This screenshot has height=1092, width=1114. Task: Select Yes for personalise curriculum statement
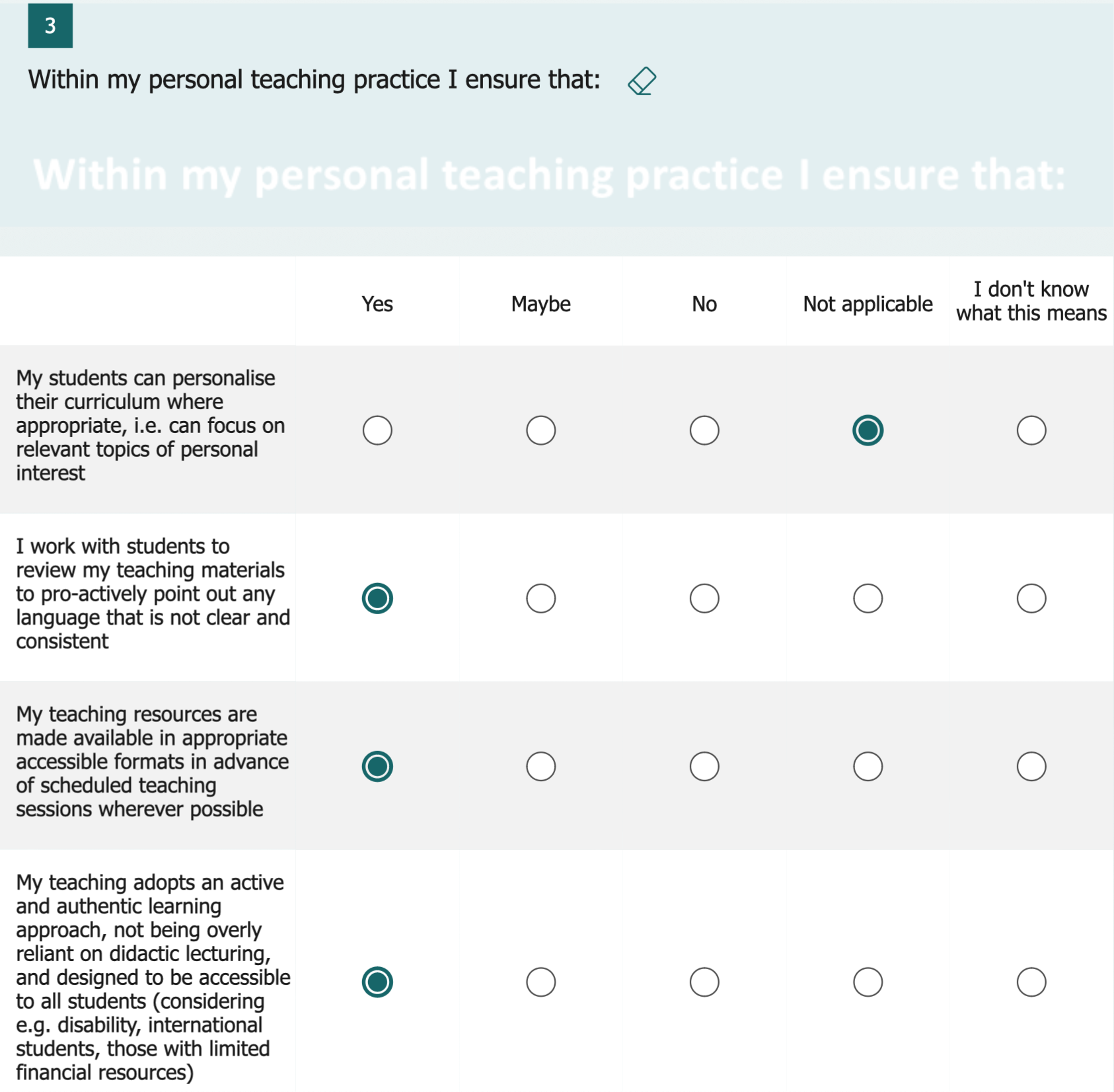377,430
